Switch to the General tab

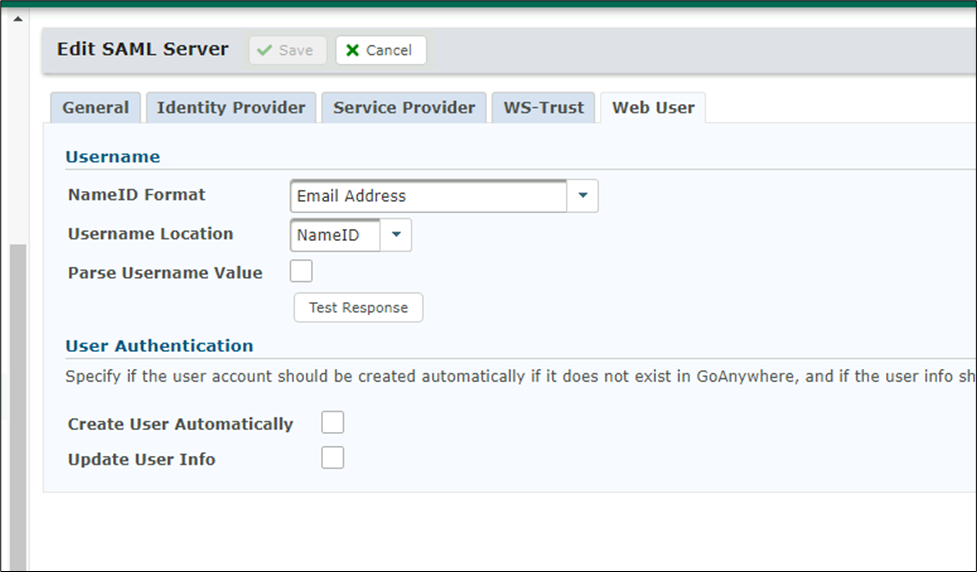point(95,108)
